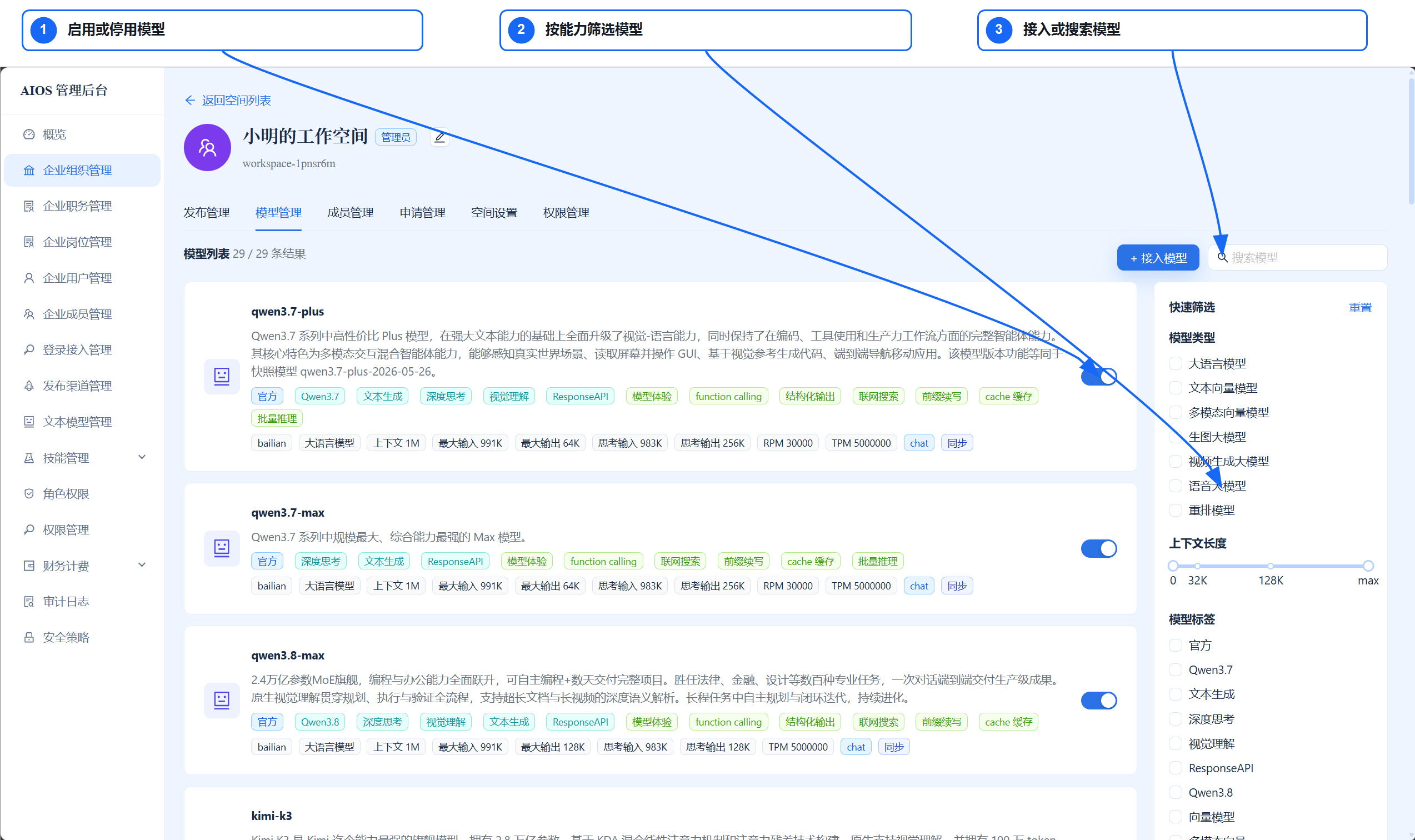
Task: Check the 大语言模型 filter checkbox
Action: tap(1176, 363)
